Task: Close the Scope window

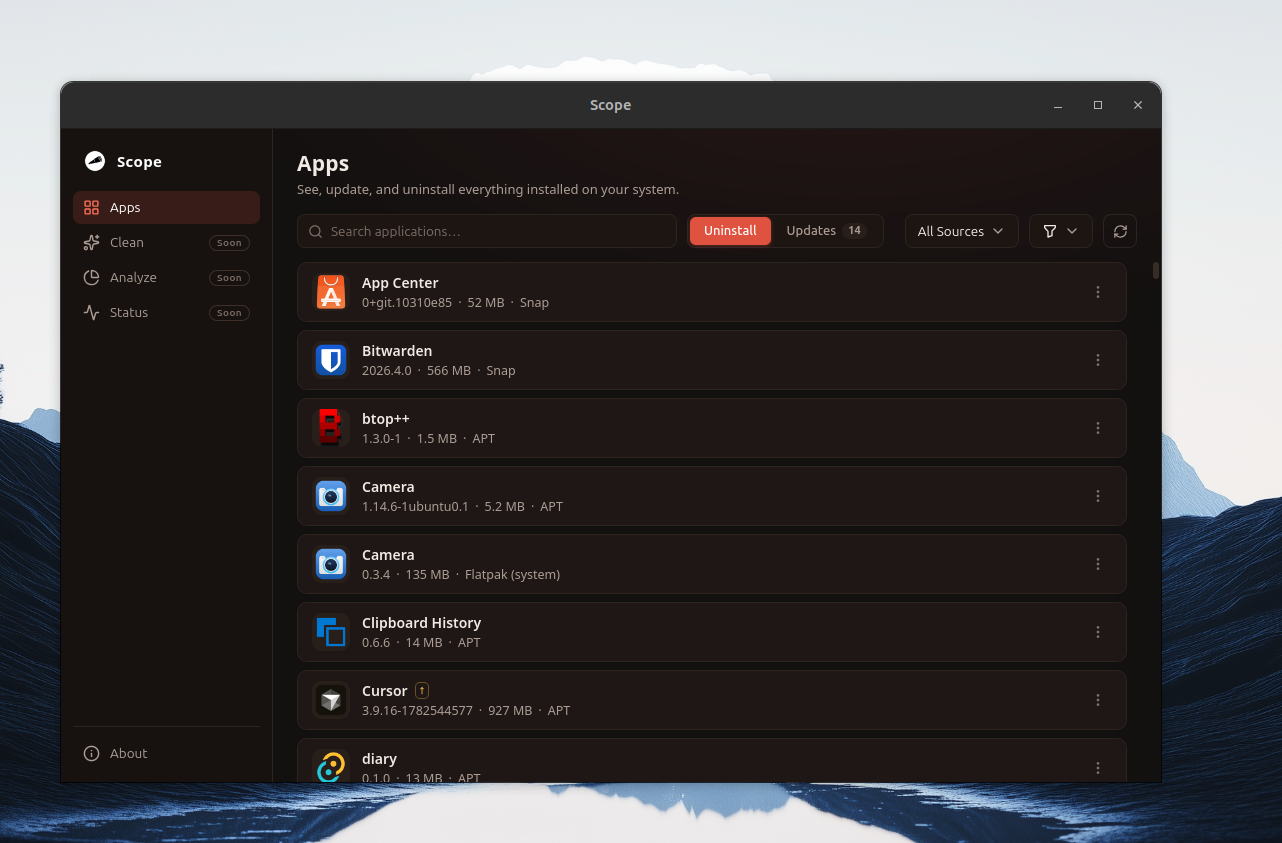Action: (1138, 105)
